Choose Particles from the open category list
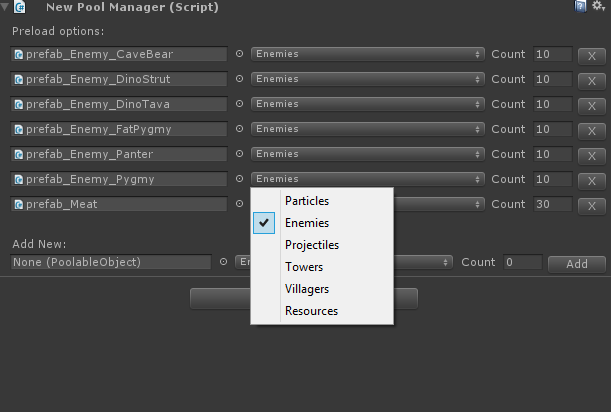The image size is (611, 412). (x=306, y=201)
